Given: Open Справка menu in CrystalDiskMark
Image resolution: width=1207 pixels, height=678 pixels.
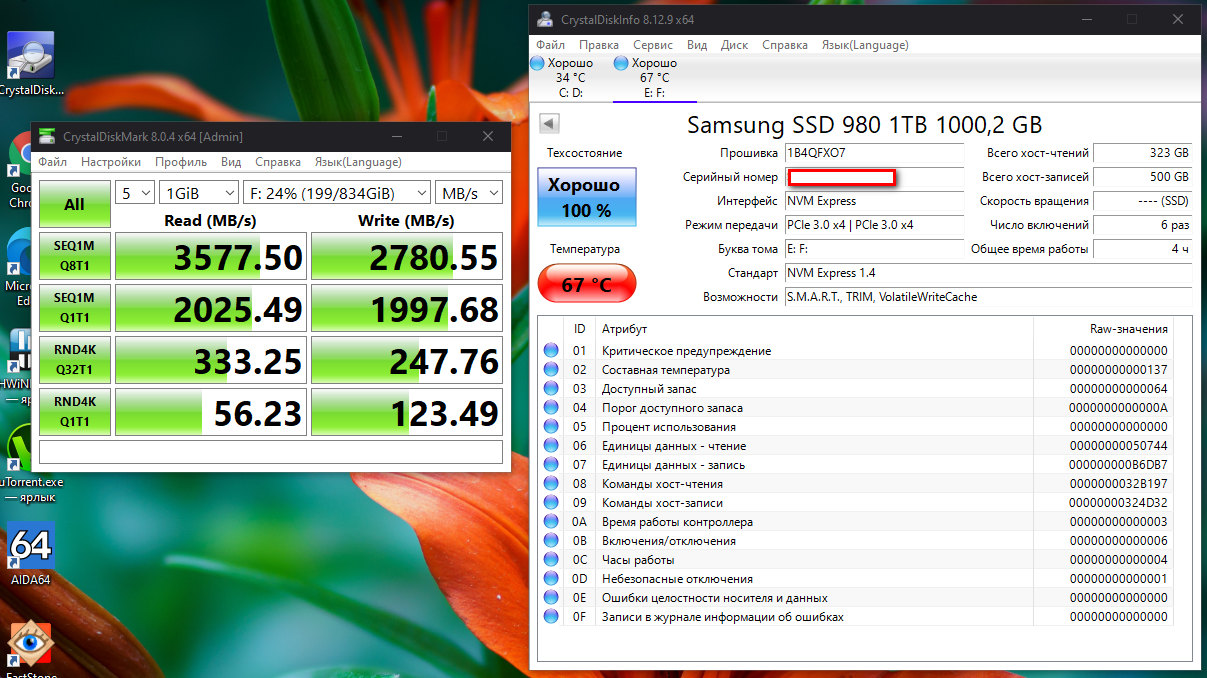Looking at the screenshot, I should [x=278, y=162].
